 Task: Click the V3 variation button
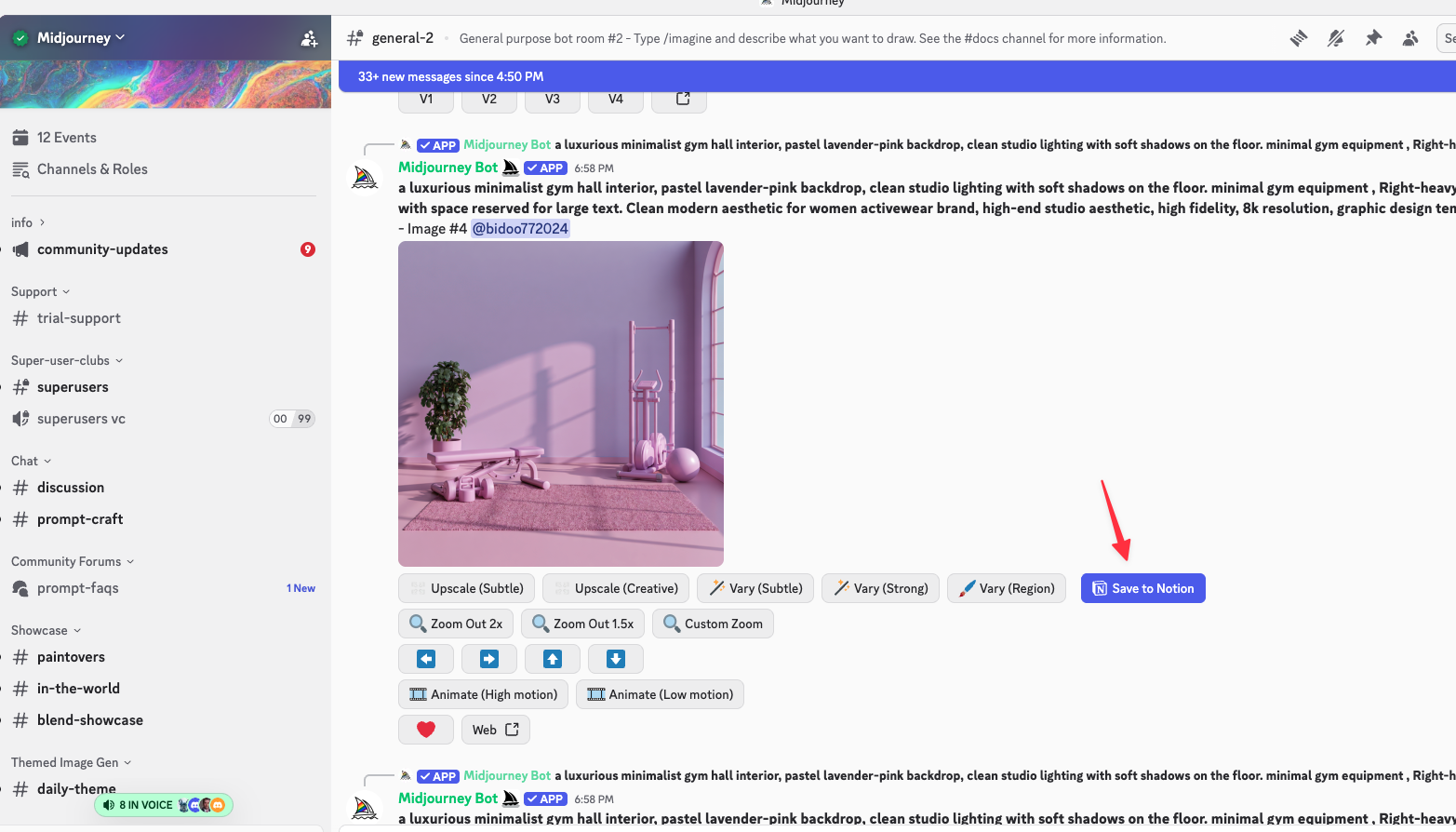pos(553,100)
